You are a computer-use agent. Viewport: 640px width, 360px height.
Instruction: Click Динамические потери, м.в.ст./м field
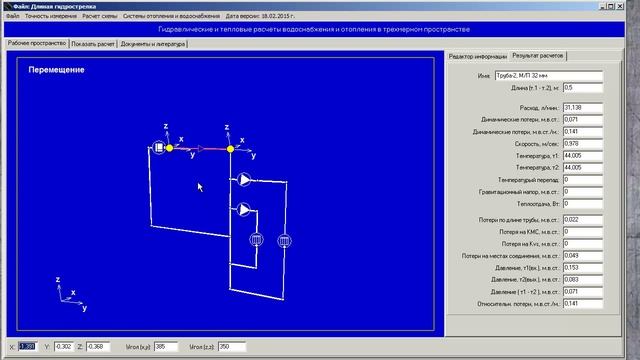(x=582, y=131)
